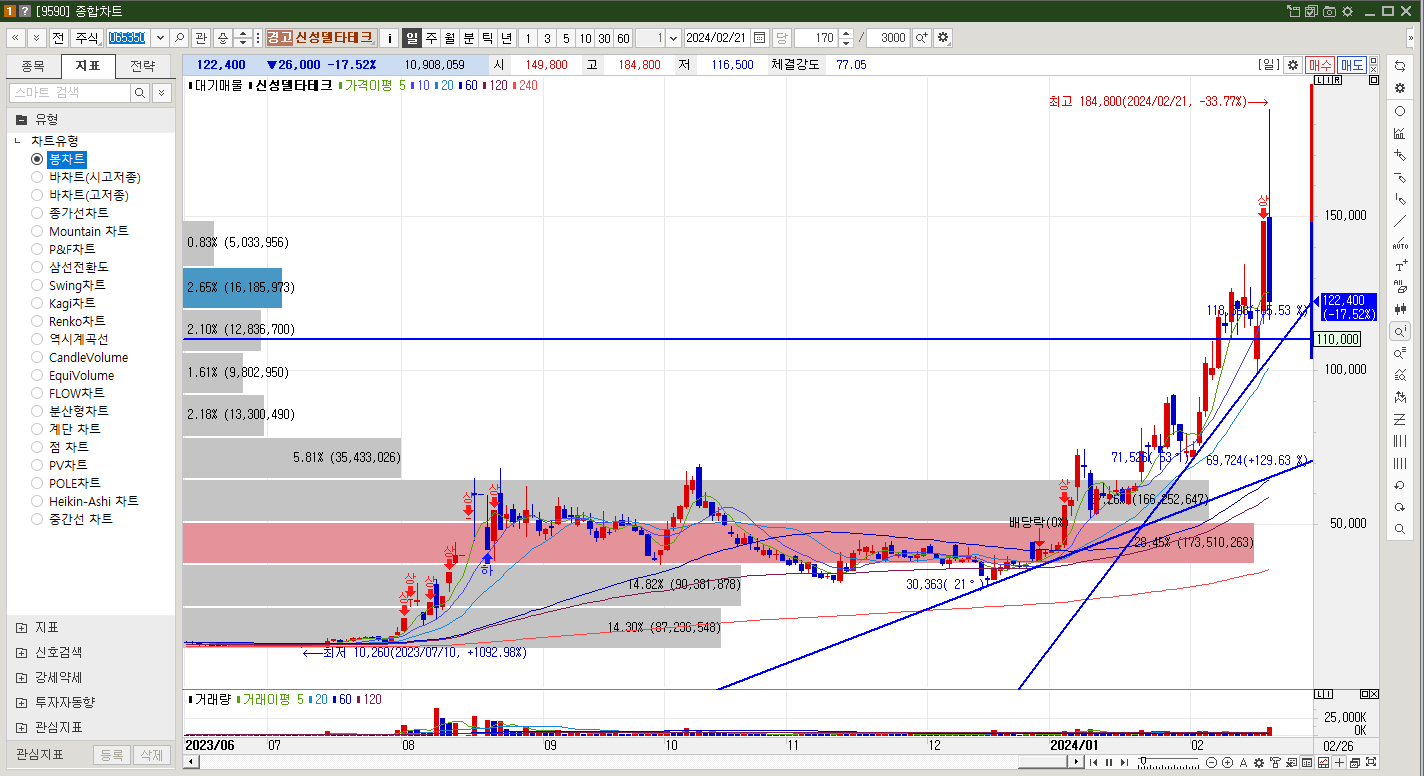Image resolution: width=1424 pixels, height=776 pixels.
Task: Click the refresh arrows icon in right toolbar
Action: click(x=1400, y=65)
